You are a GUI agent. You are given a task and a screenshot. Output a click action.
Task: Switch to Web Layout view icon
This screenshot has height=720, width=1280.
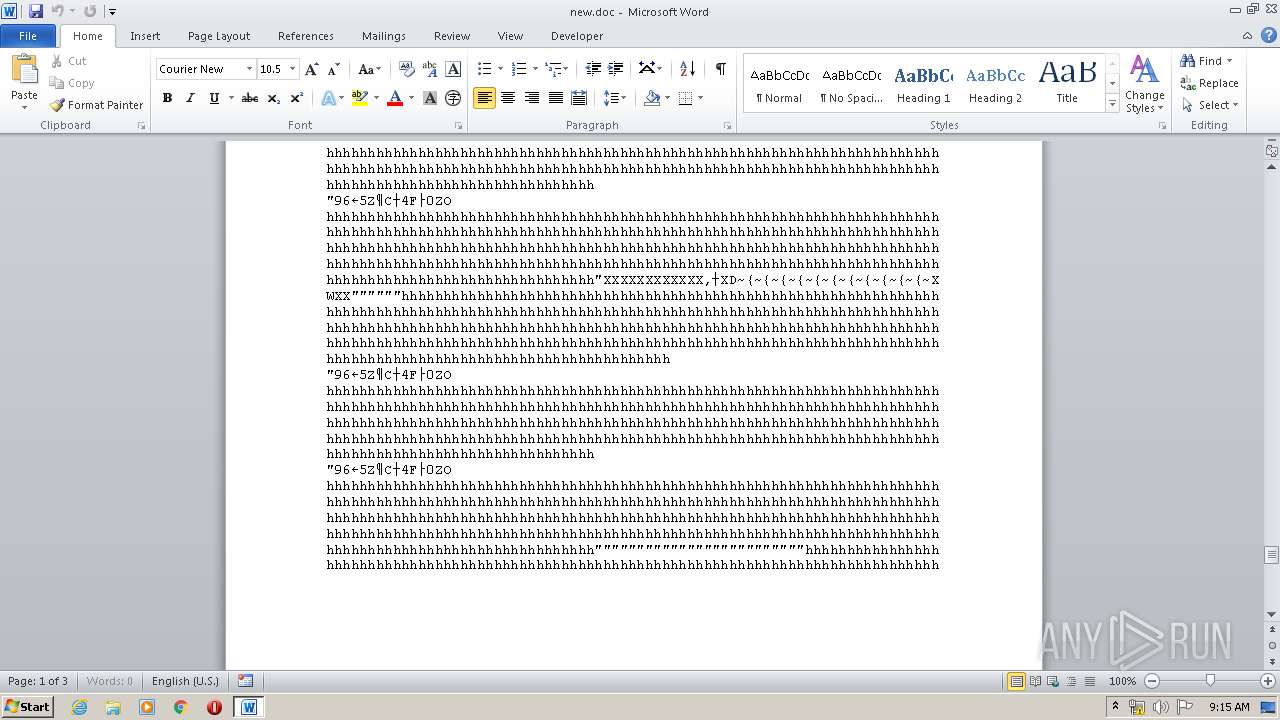[x=1052, y=681]
